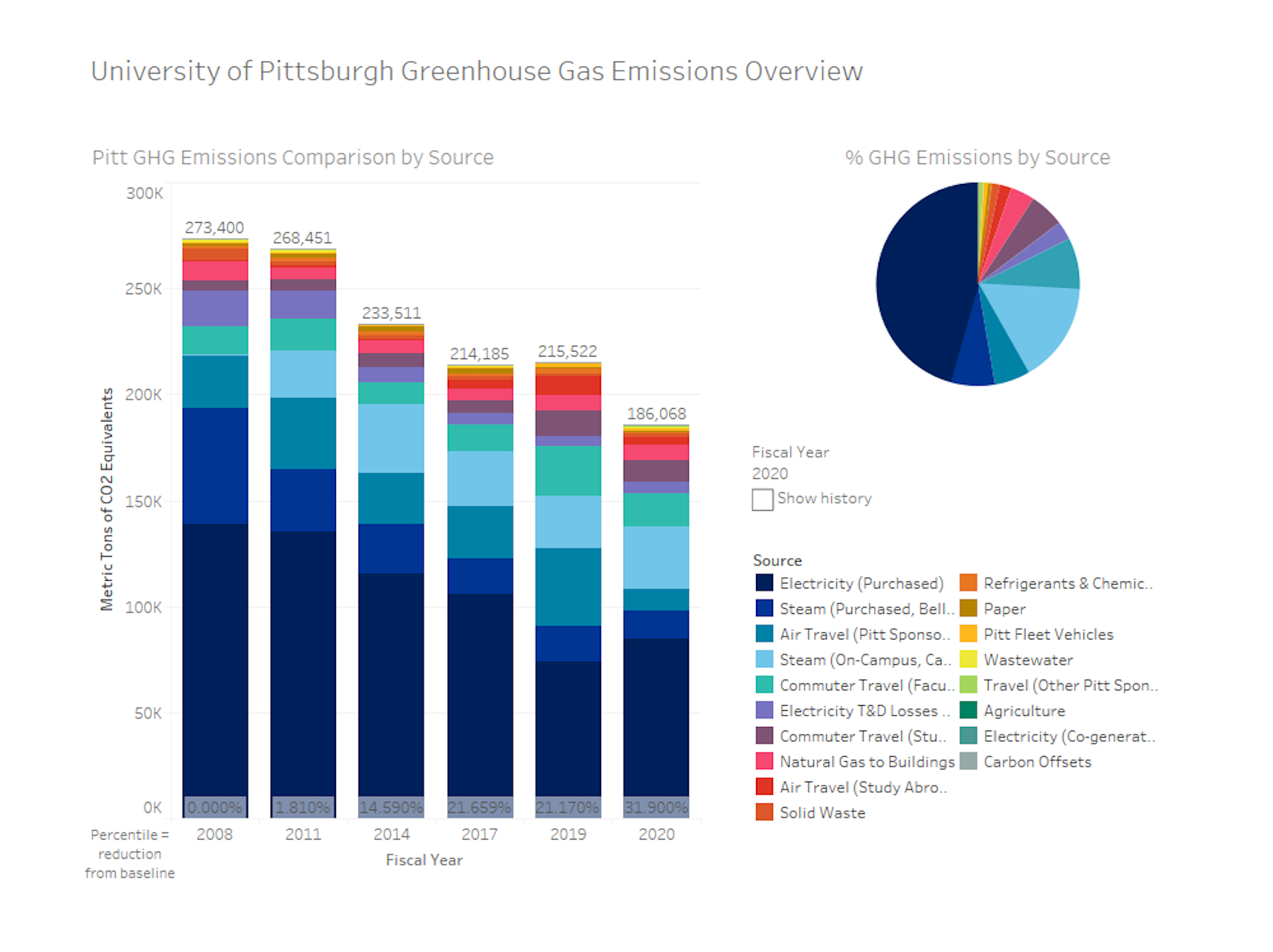Click the 2020 fiscal year axis label

coord(656,835)
